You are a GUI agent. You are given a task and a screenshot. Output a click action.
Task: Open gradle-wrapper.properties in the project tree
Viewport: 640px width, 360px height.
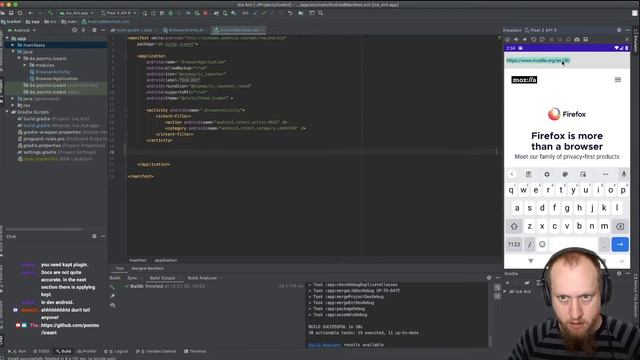coord(51,132)
